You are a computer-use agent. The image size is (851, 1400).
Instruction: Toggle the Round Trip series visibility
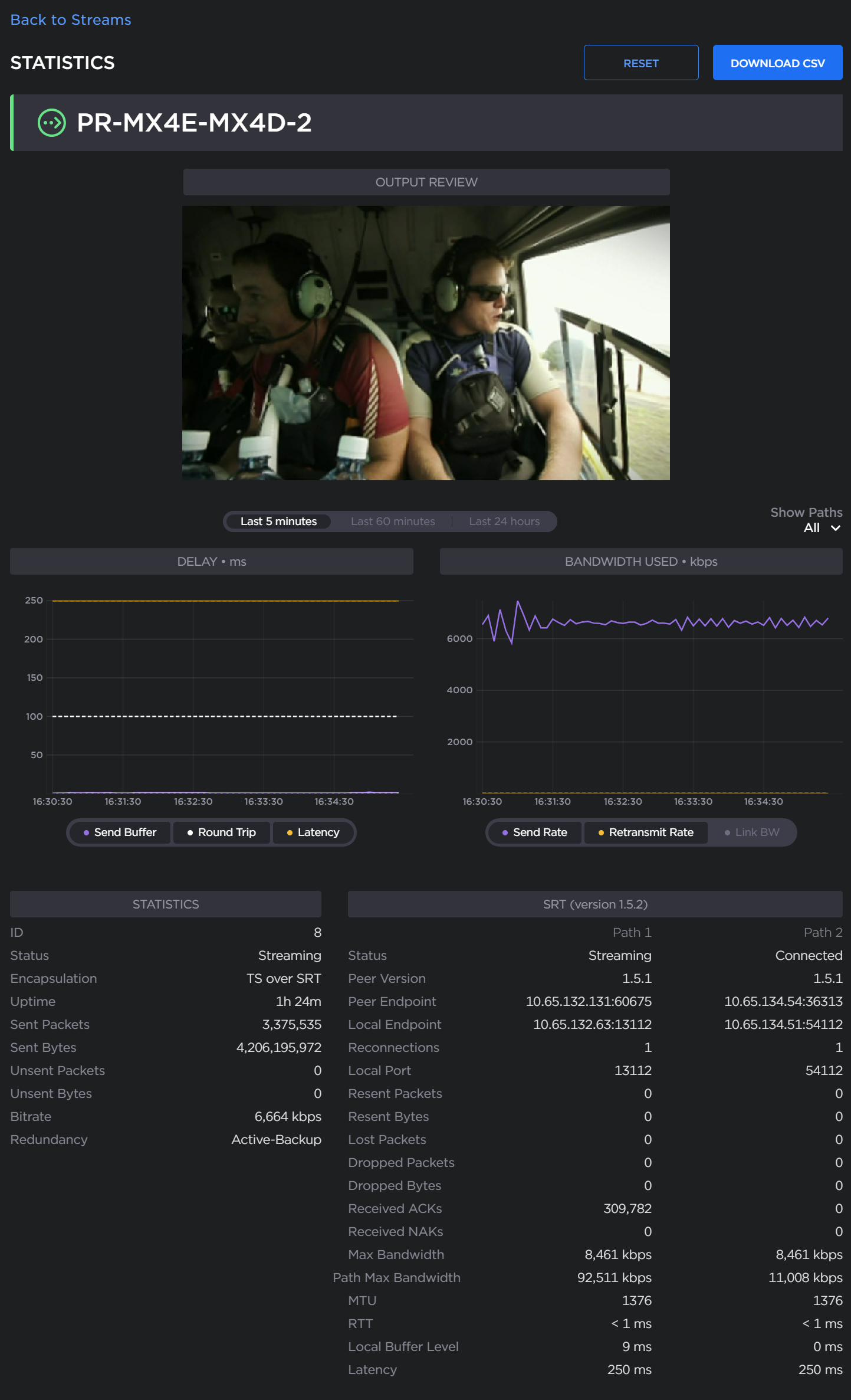click(222, 832)
